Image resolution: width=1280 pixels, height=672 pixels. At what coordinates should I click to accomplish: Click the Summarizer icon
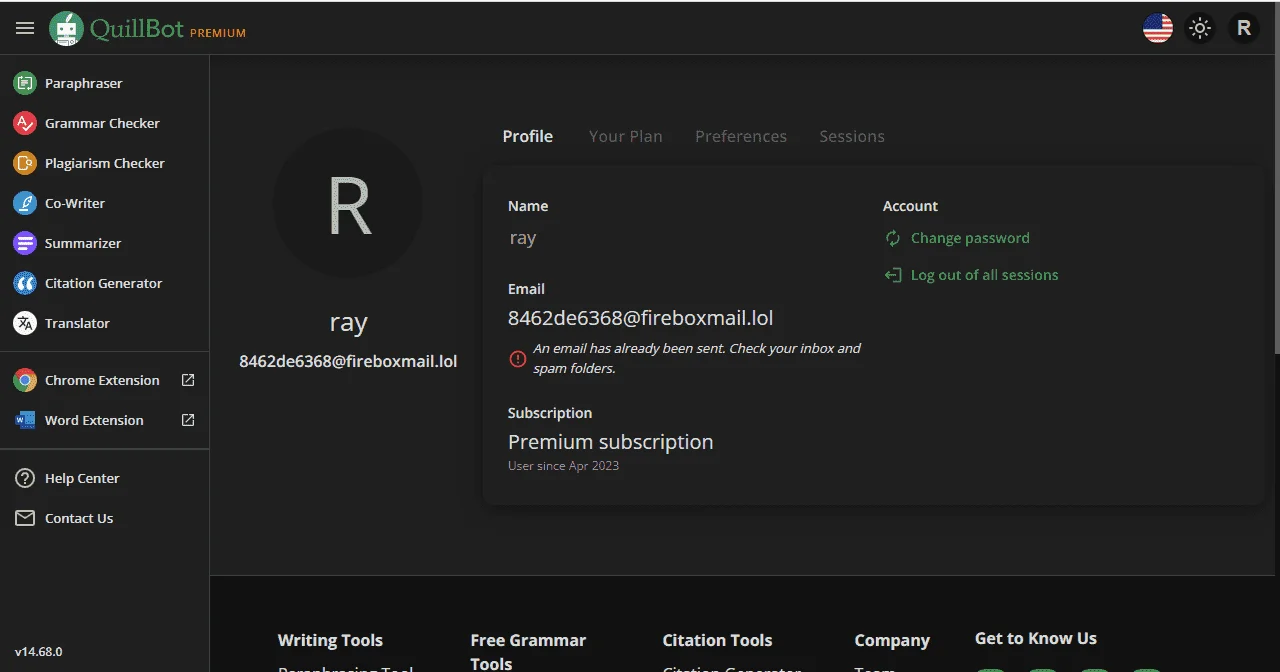pyautogui.click(x=25, y=243)
